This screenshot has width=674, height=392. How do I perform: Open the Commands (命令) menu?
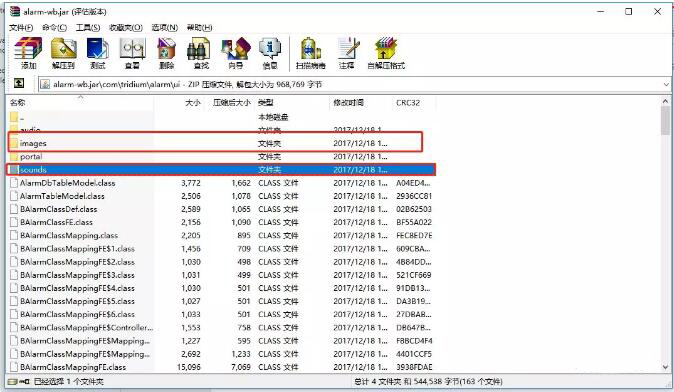coord(55,28)
